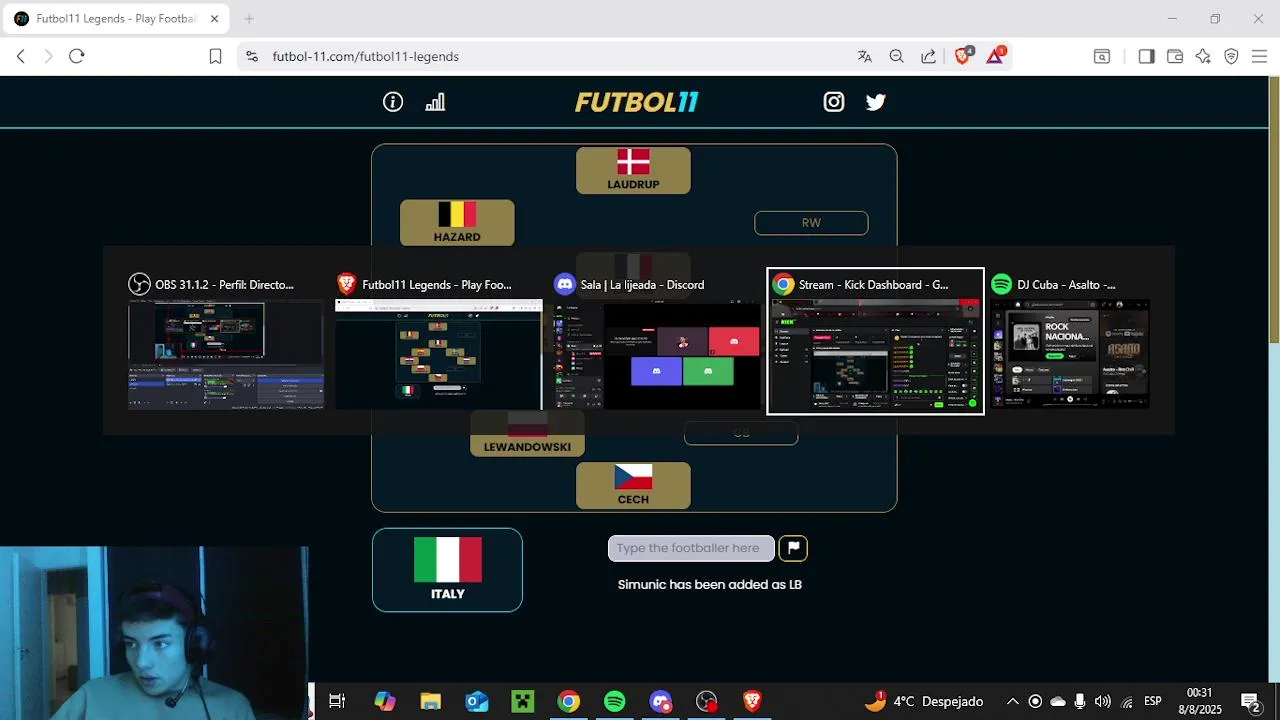Click the share page icon

pyautogui.click(x=929, y=56)
